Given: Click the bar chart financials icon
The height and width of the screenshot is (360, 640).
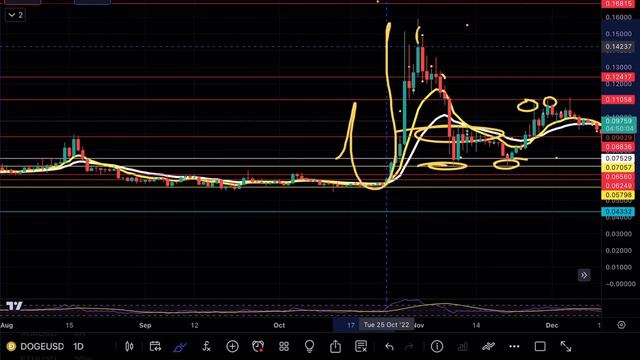Looking at the screenshot, I should click(462, 347).
